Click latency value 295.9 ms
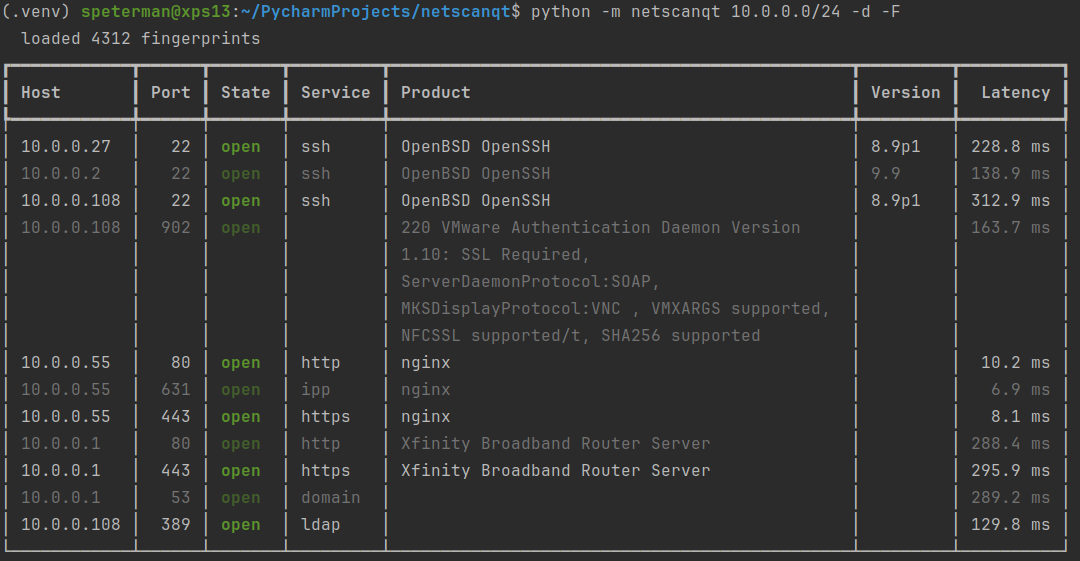The width and height of the screenshot is (1080, 561). pos(1010,470)
